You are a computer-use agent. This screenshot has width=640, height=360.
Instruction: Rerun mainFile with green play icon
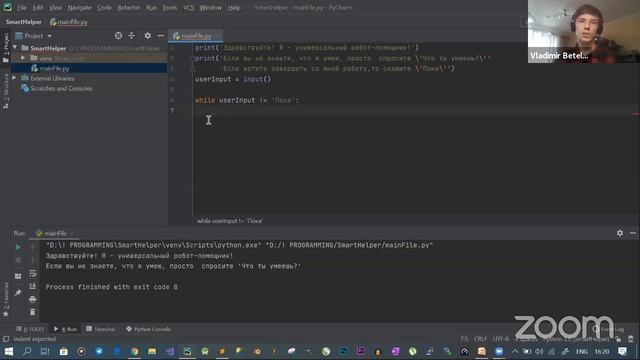(18, 247)
